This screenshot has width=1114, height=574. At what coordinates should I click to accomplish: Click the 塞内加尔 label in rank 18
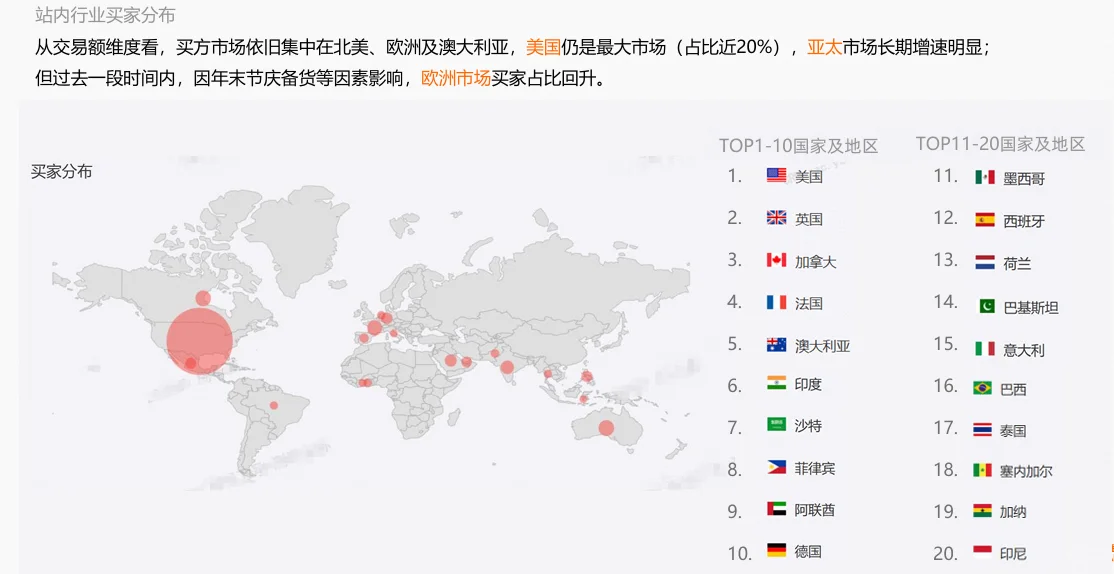[x=1026, y=471]
